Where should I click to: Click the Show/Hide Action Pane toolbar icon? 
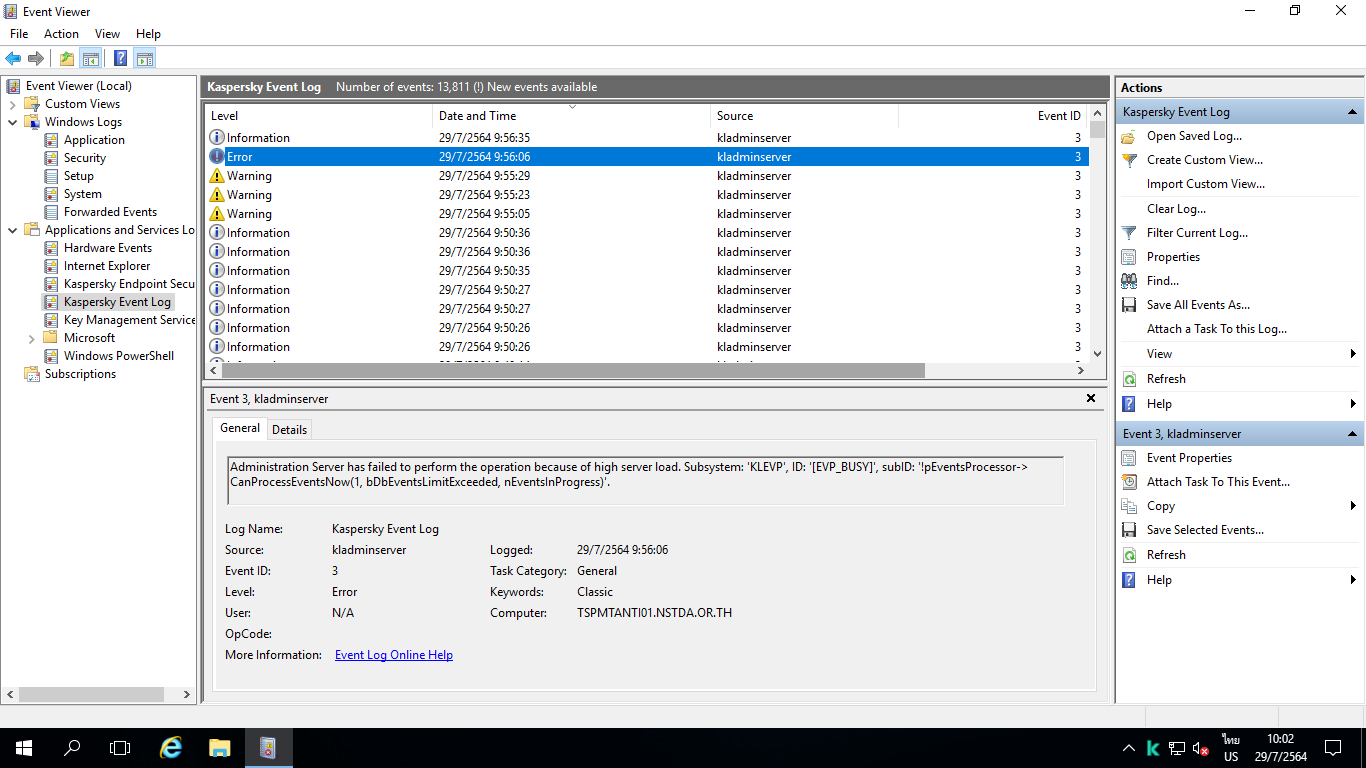point(145,58)
